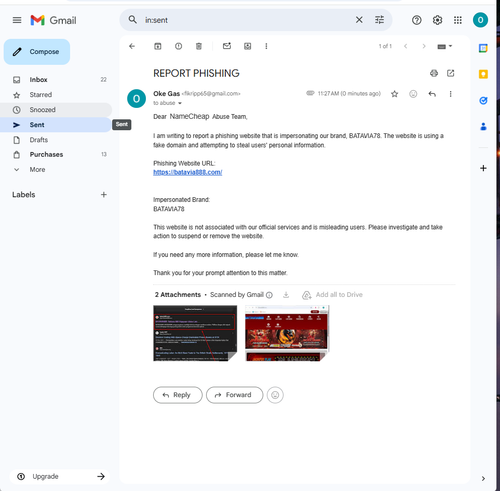Open the red website screenshot attachment
Viewport: 500px width, 491px height.
pyautogui.click(x=287, y=333)
